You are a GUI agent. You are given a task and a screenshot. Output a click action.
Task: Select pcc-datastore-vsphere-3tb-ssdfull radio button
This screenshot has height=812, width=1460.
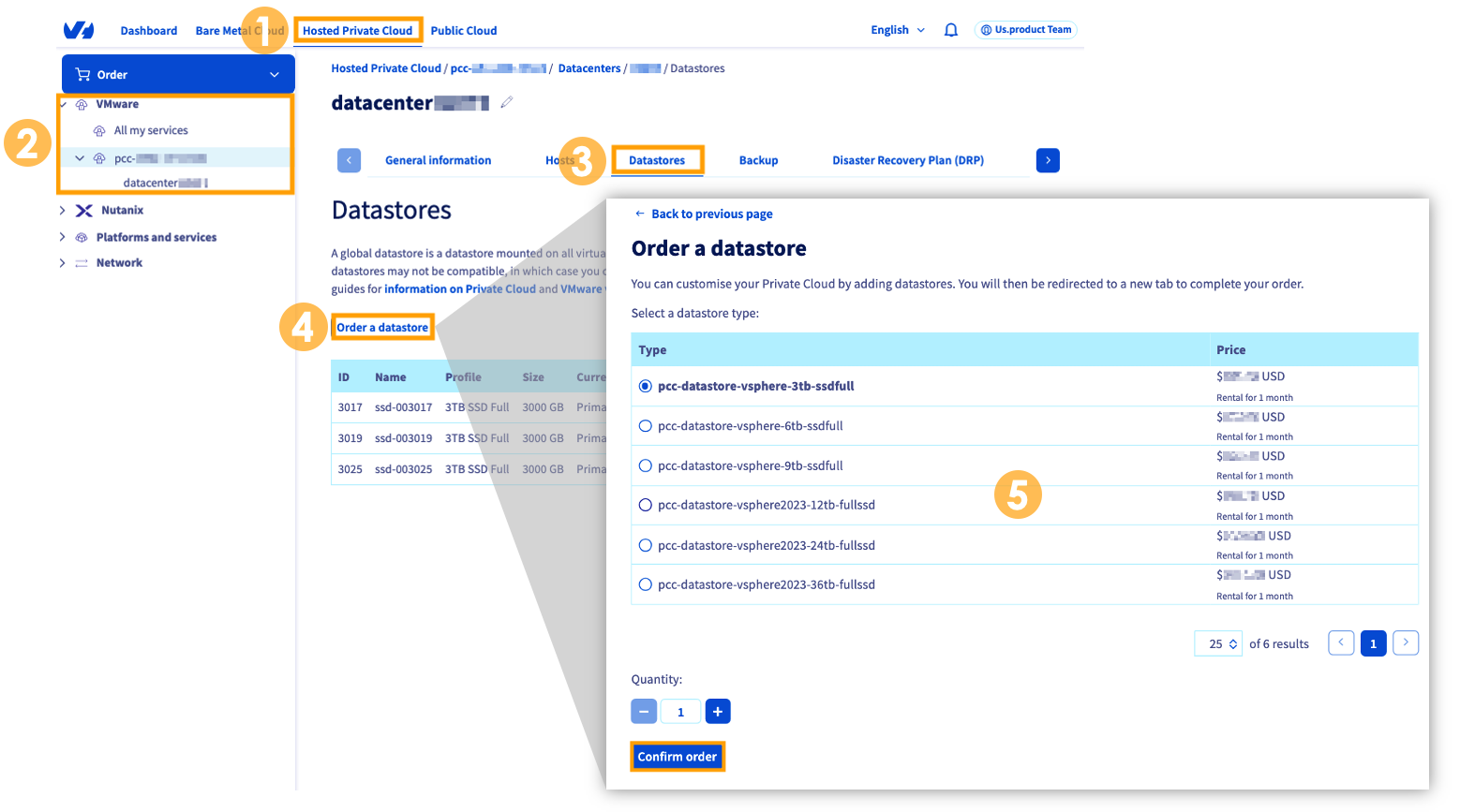click(646, 386)
